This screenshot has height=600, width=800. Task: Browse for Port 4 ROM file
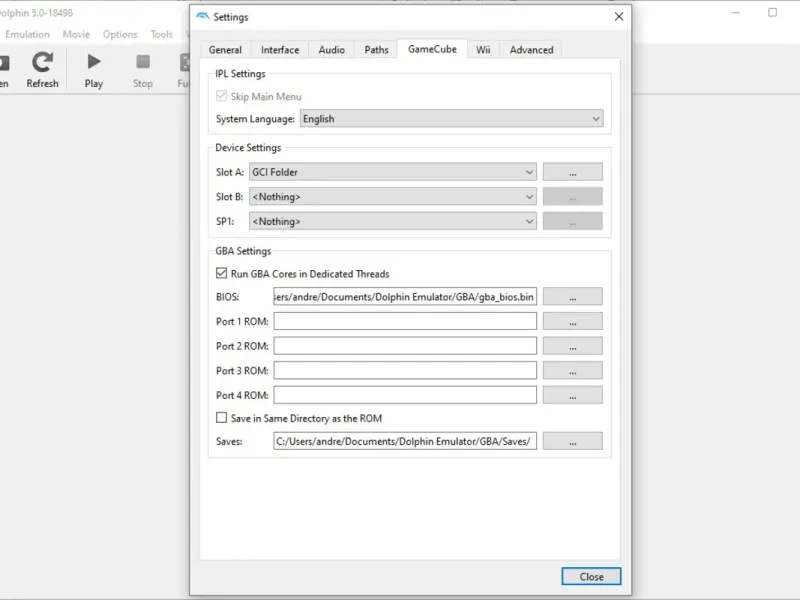coord(572,394)
